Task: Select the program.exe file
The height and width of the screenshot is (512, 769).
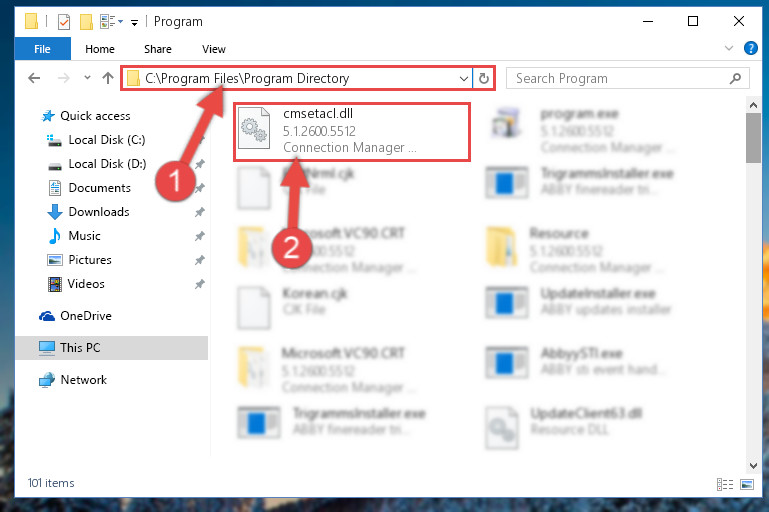Action: pos(581,130)
